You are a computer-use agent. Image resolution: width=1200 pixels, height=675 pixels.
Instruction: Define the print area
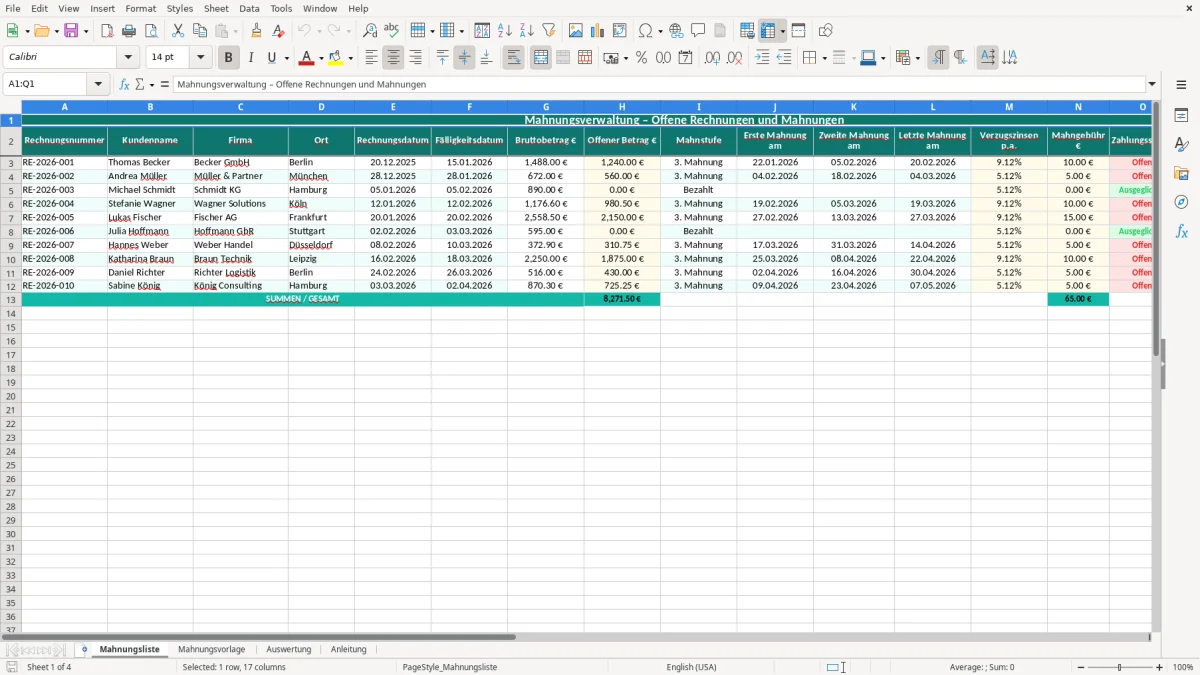point(746,31)
